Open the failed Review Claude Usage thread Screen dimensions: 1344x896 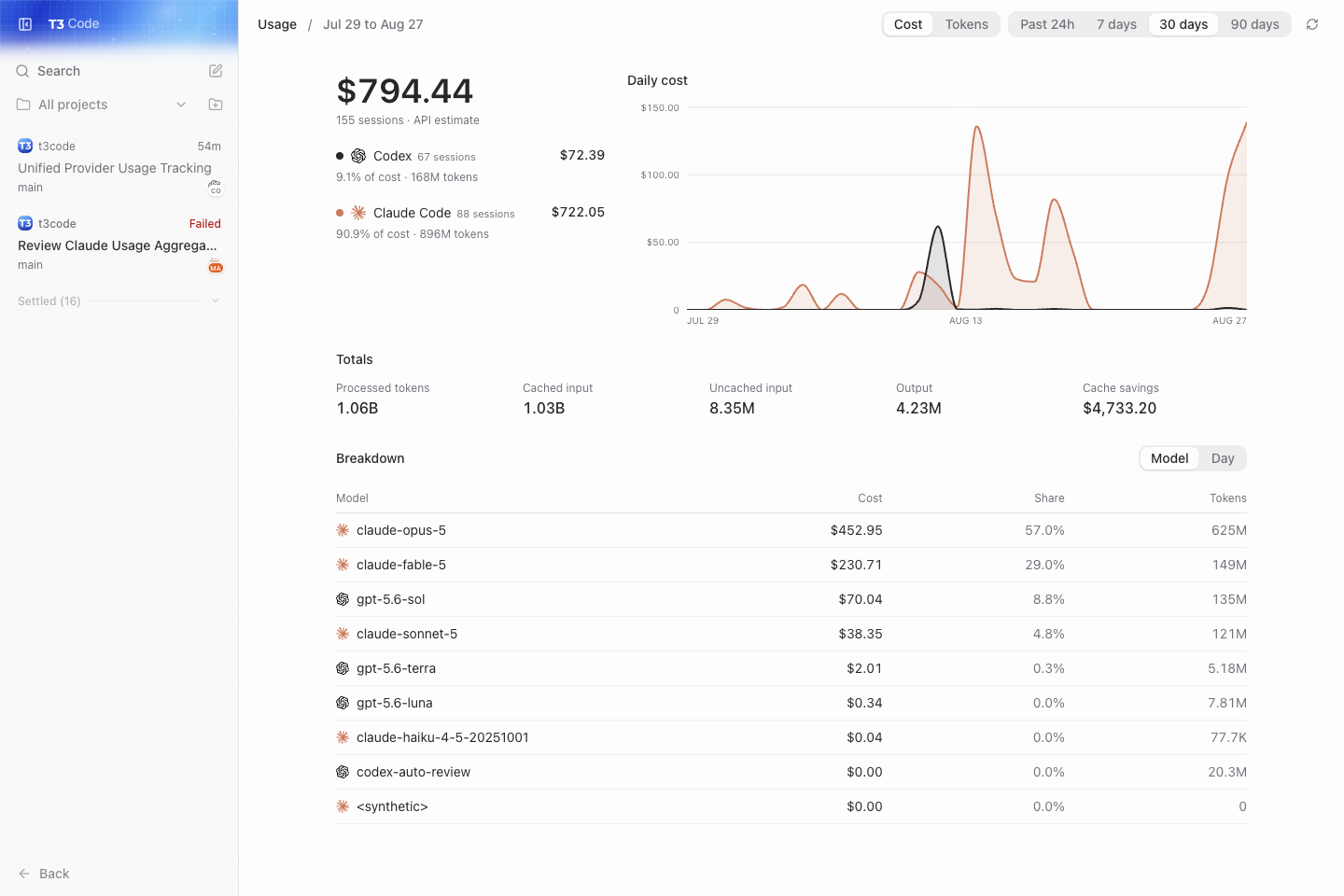click(x=119, y=245)
